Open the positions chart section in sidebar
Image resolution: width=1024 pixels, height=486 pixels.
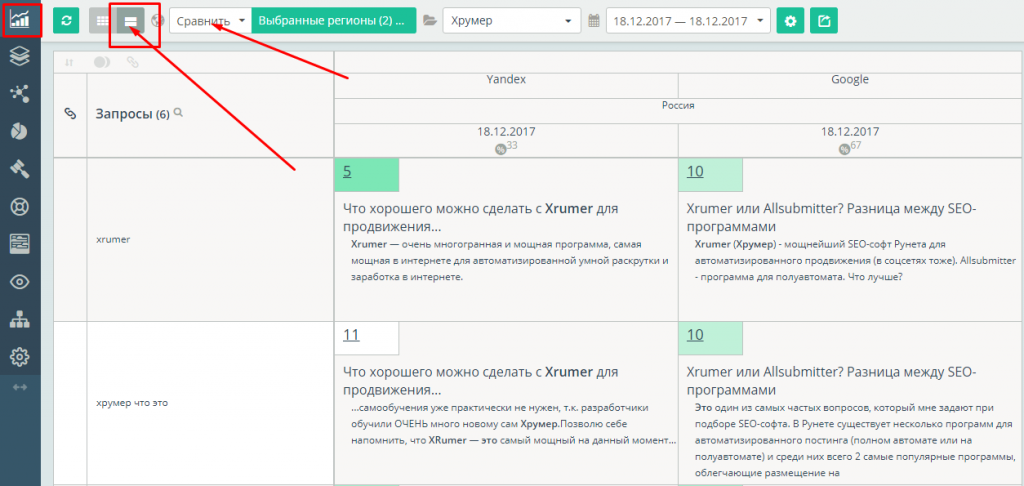(x=20, y=19)
